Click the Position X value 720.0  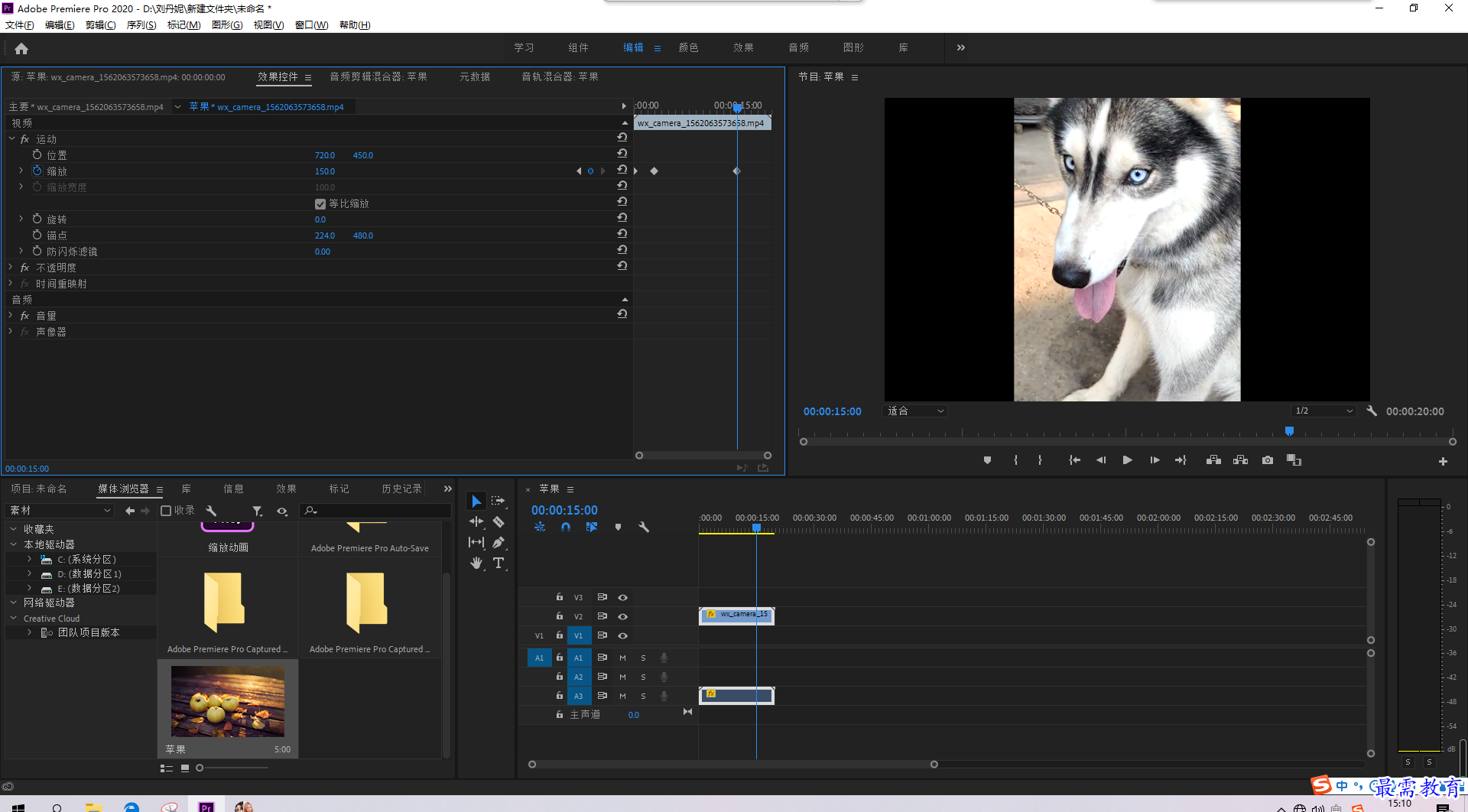[325, 155]
